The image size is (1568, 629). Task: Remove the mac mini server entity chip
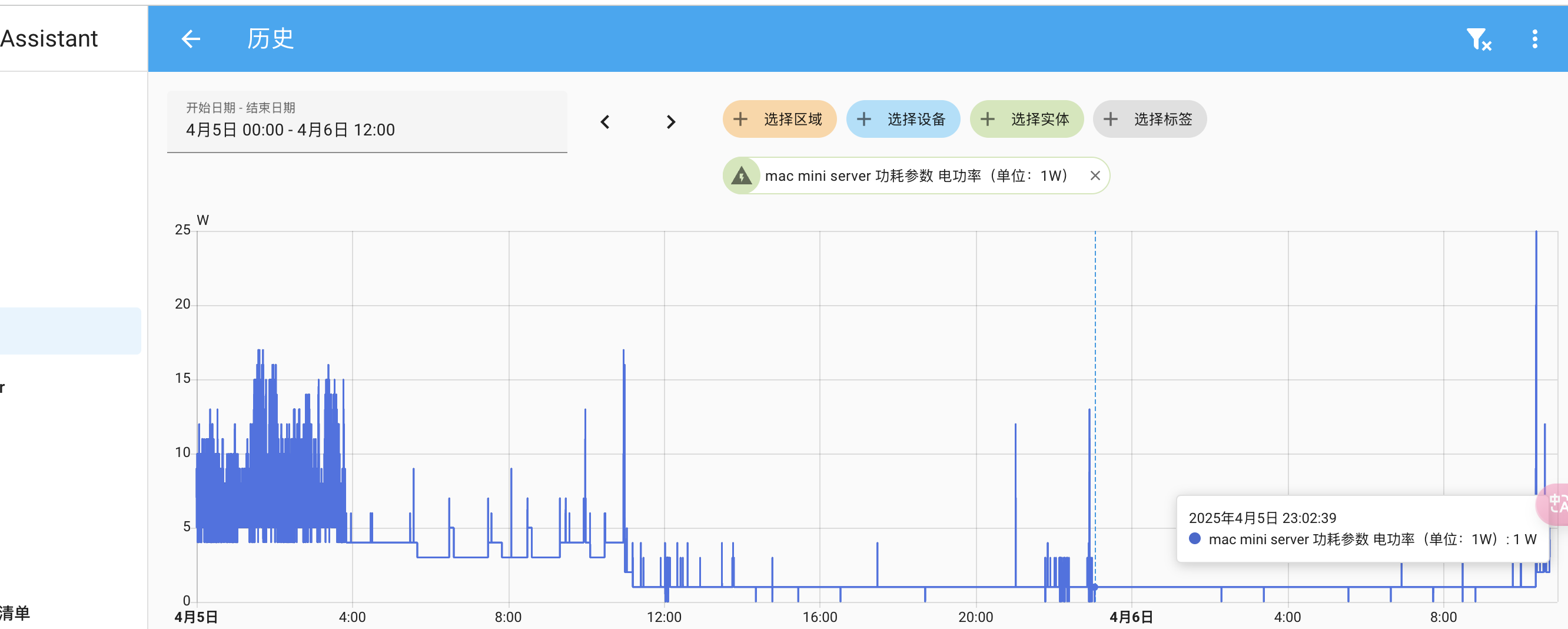(x=1094, y=176)
